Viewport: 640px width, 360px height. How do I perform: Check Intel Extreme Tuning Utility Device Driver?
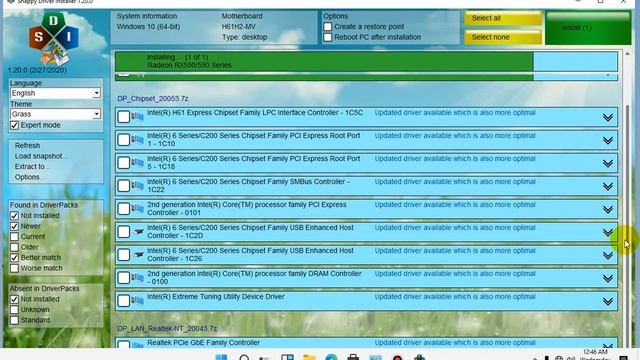pyautogui.click(x=123, y=301)
